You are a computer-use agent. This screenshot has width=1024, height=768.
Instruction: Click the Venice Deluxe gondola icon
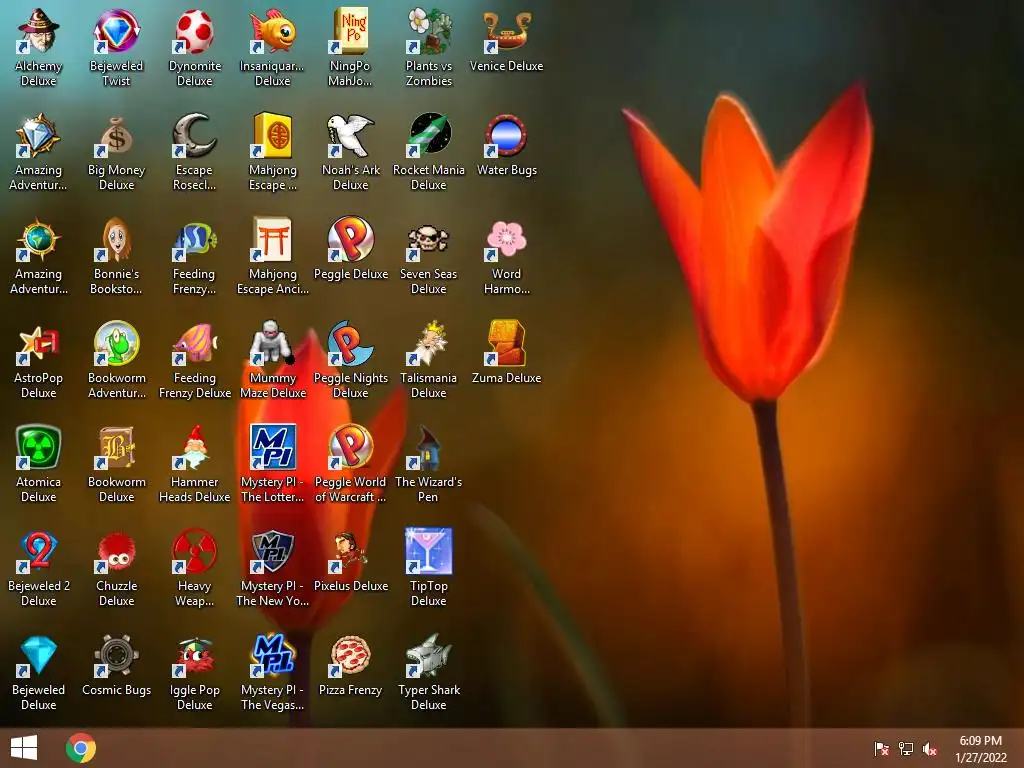507,31
